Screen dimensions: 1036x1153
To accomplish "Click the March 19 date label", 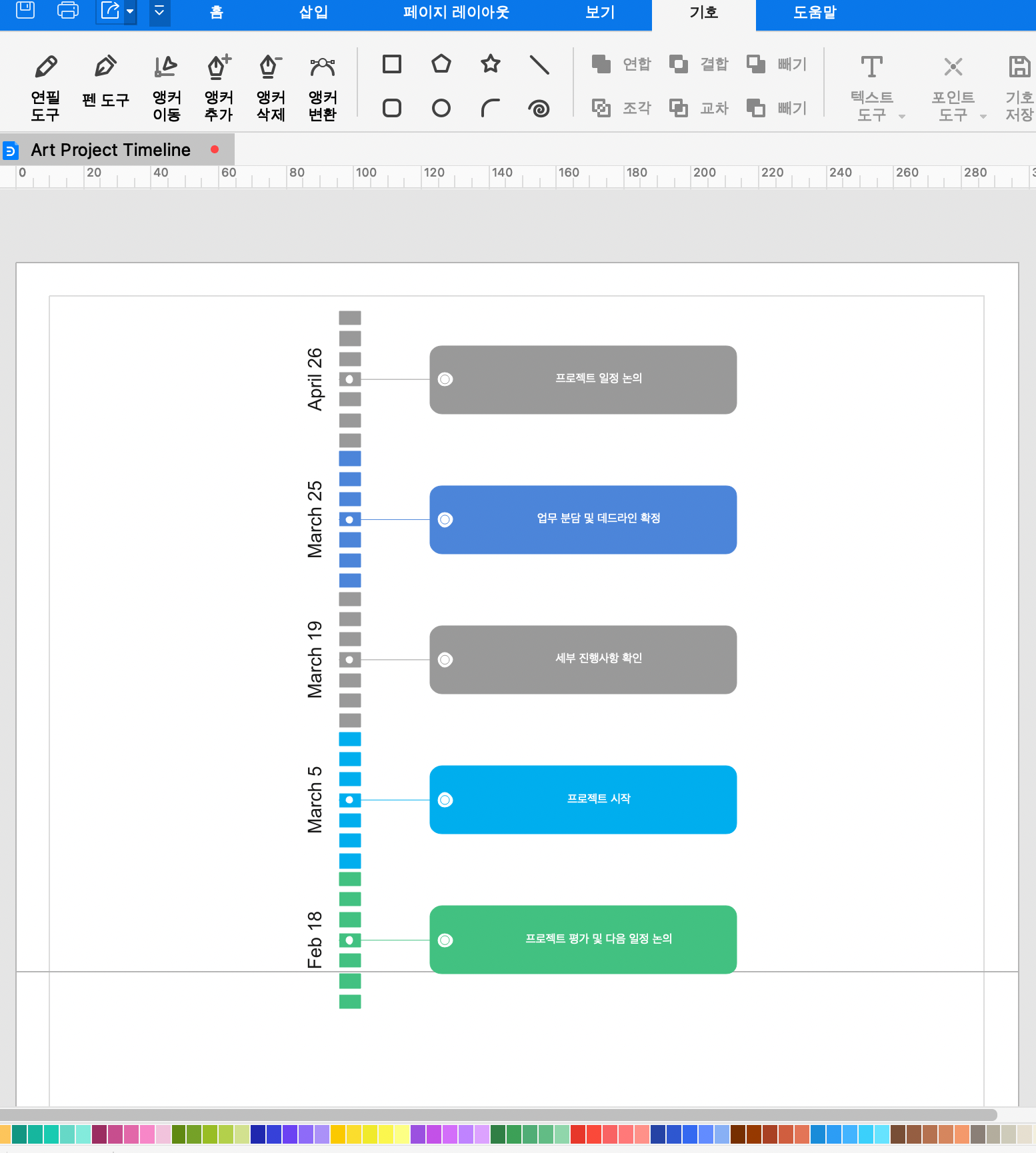I will [x=315, y=659].
